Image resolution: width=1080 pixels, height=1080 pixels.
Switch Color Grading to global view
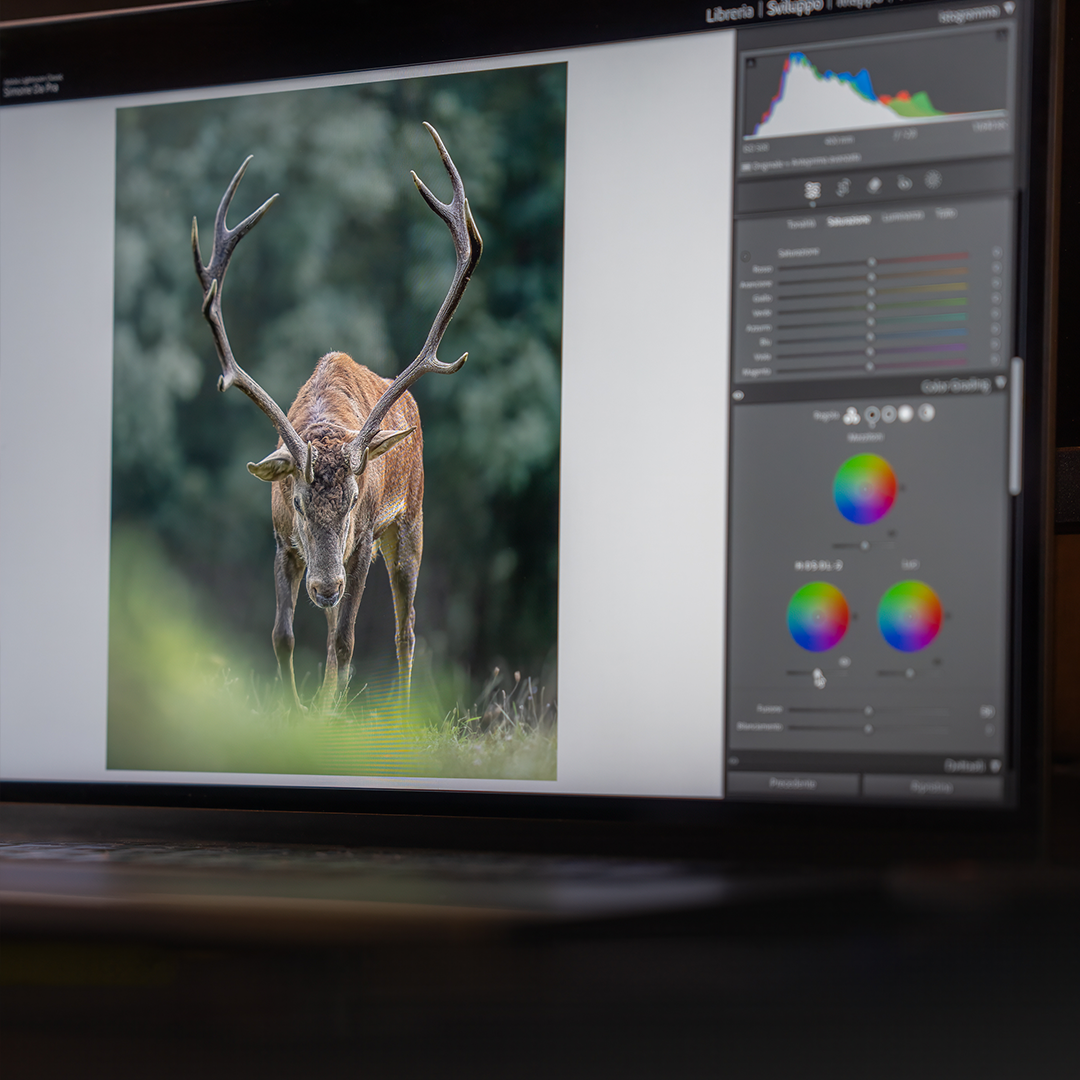click(926, 412)
